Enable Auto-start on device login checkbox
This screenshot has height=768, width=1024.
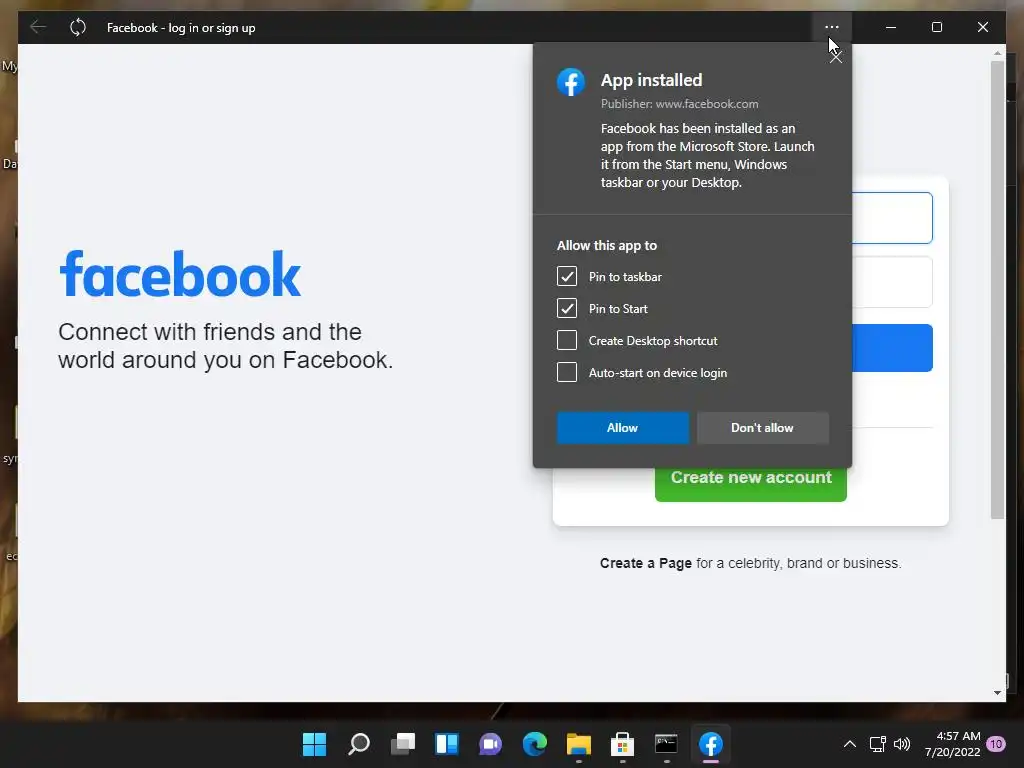click(x=567, y=372)
